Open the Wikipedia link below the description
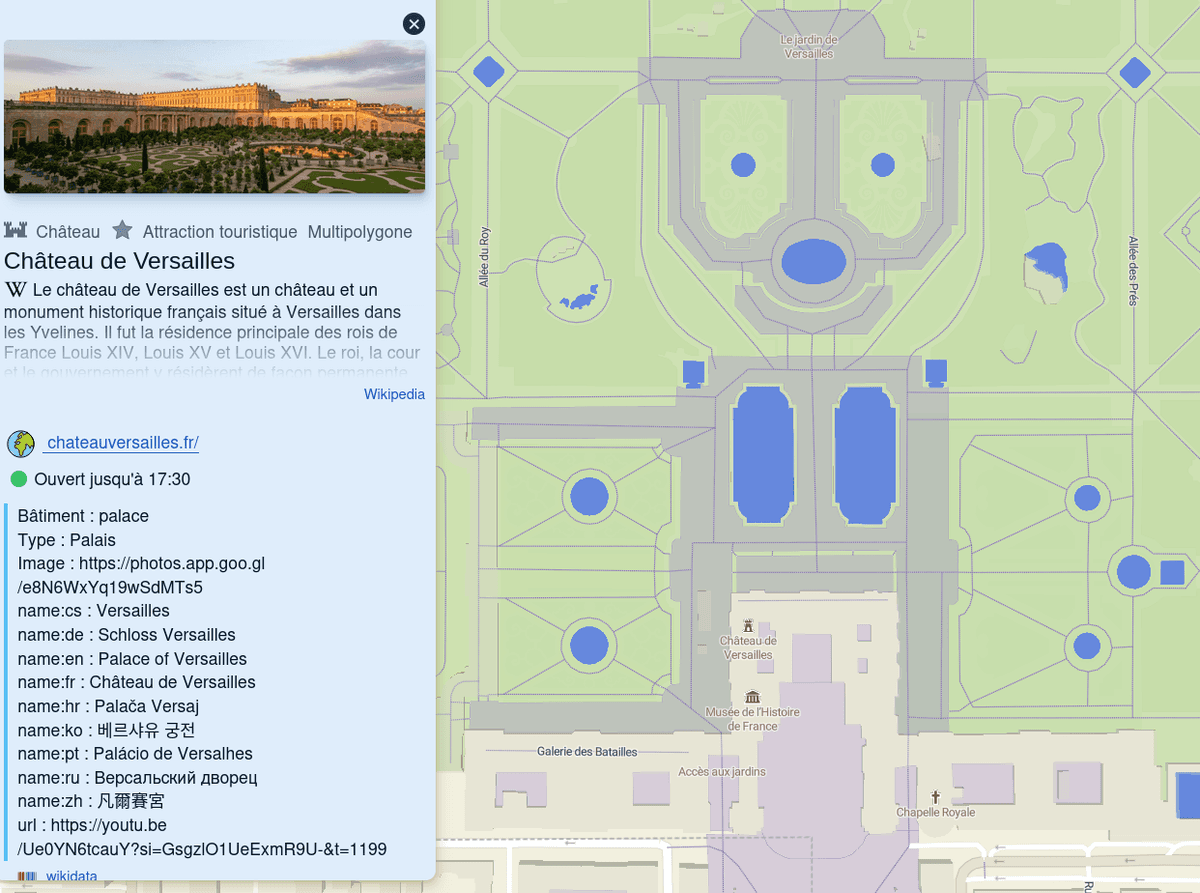Image resolution: width=1200 pixels, height=893 pixels. [x=394, y=394]
